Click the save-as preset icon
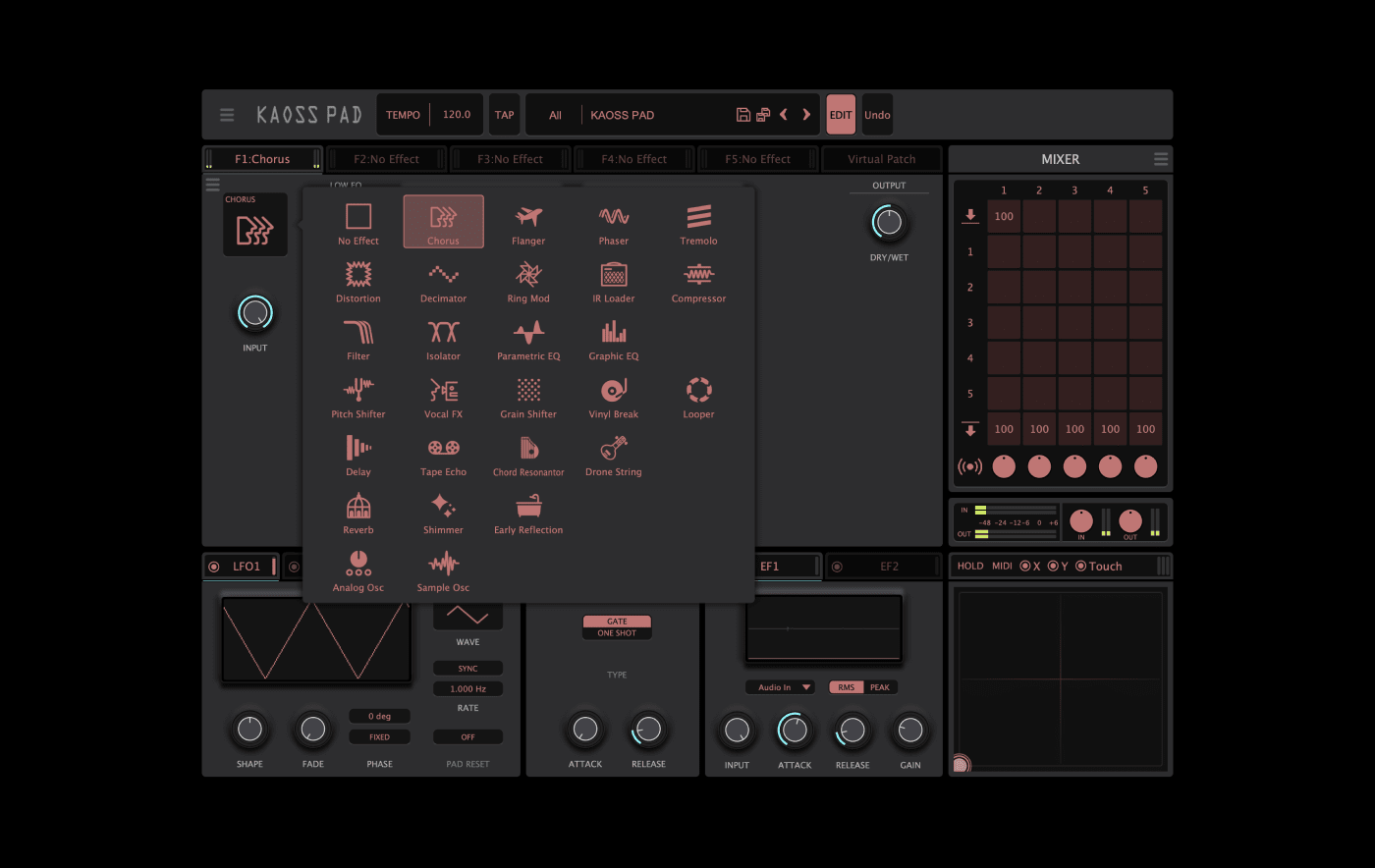1375x868 pixels. (763, 115)
